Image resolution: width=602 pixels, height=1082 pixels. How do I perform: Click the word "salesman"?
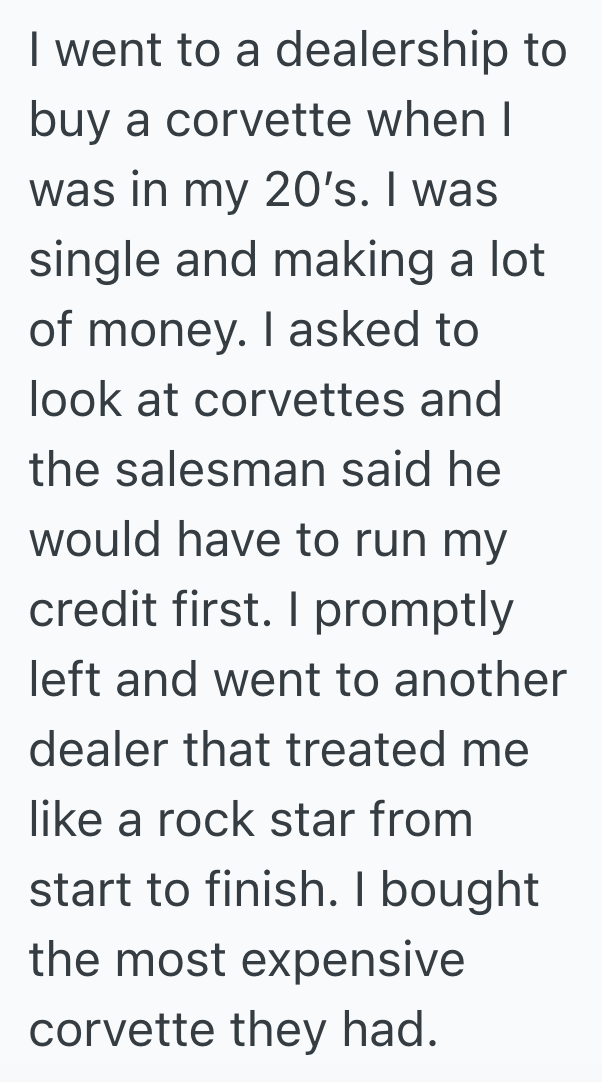click(219, 469)
